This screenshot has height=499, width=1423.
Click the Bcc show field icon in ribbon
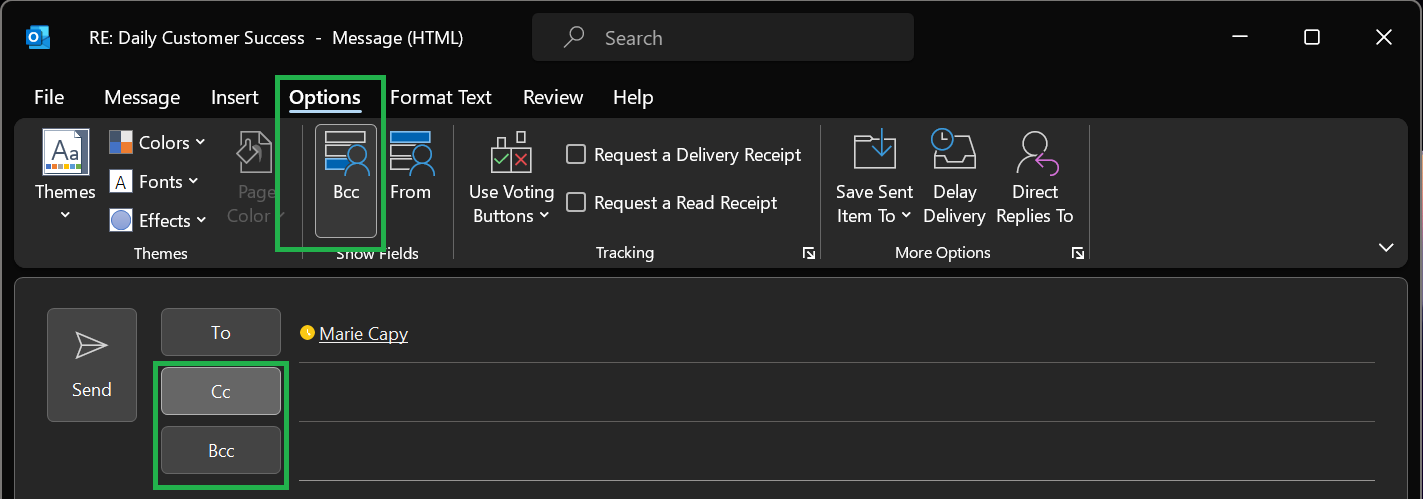click(346, 158)
